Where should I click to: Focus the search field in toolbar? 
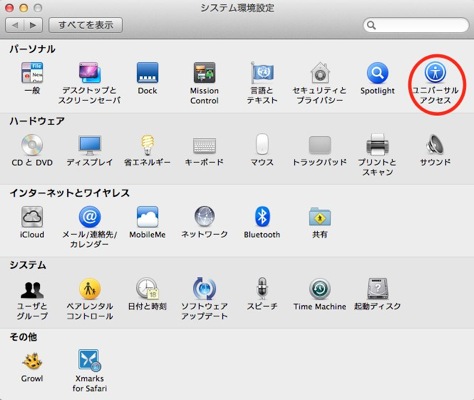point(416,25)
